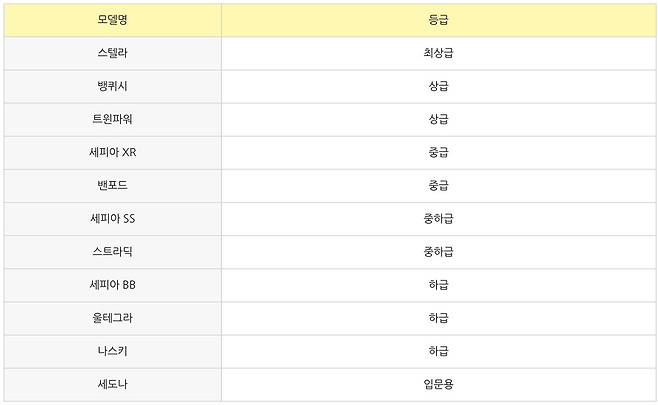Click the 트윈파워 model cell

112,119
